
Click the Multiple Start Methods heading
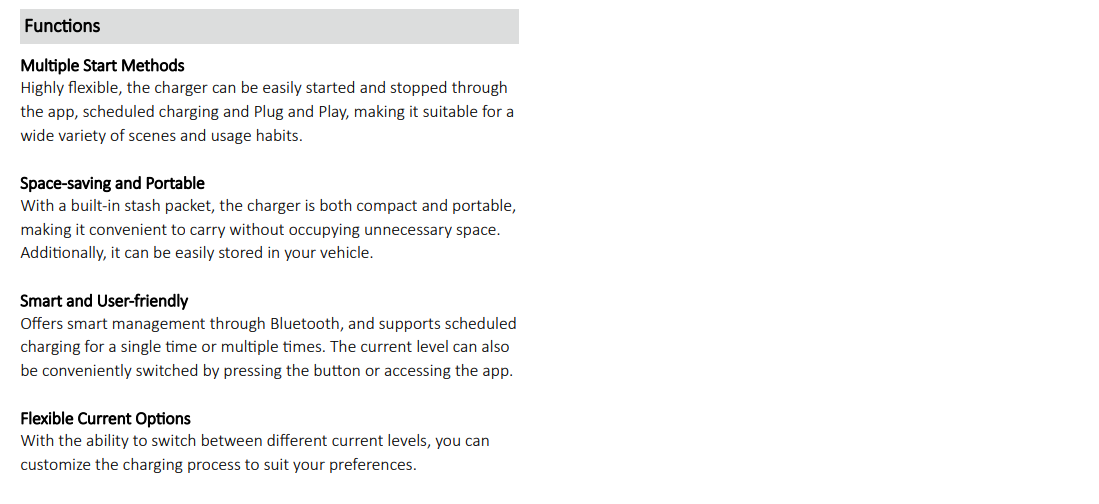tap(102, 65)
